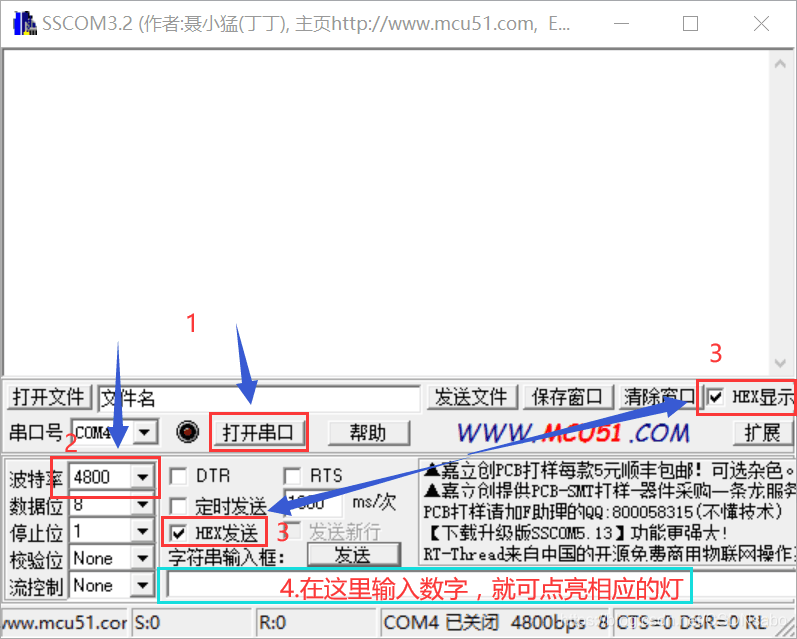Maximize the SSCOM3.2 window
Viewport: 797px width, 639px height.
click(x=690, y=23)
